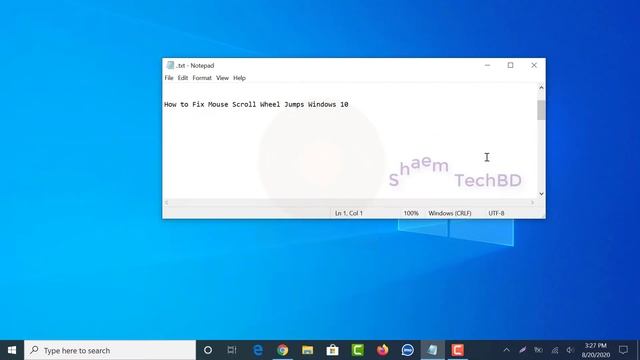
Task: Click the horizontal scrollbar left arrow
Action: click(x=167, y=202)
